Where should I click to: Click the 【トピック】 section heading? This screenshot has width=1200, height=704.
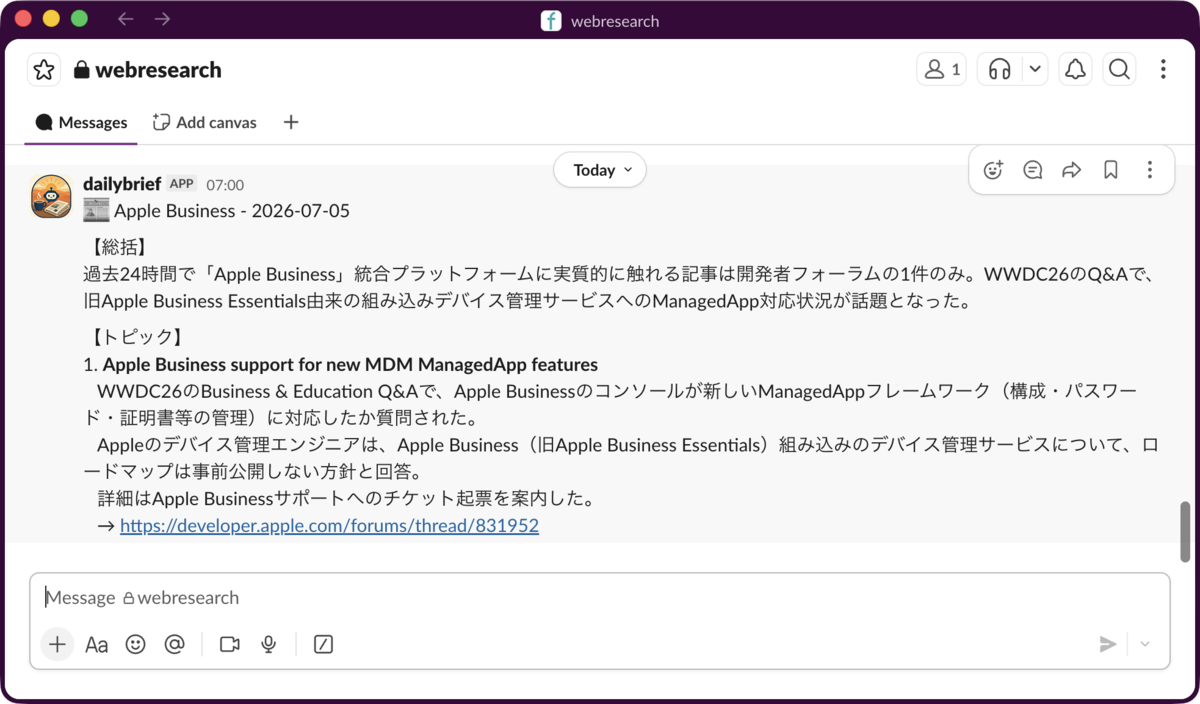tap(137, 338)
